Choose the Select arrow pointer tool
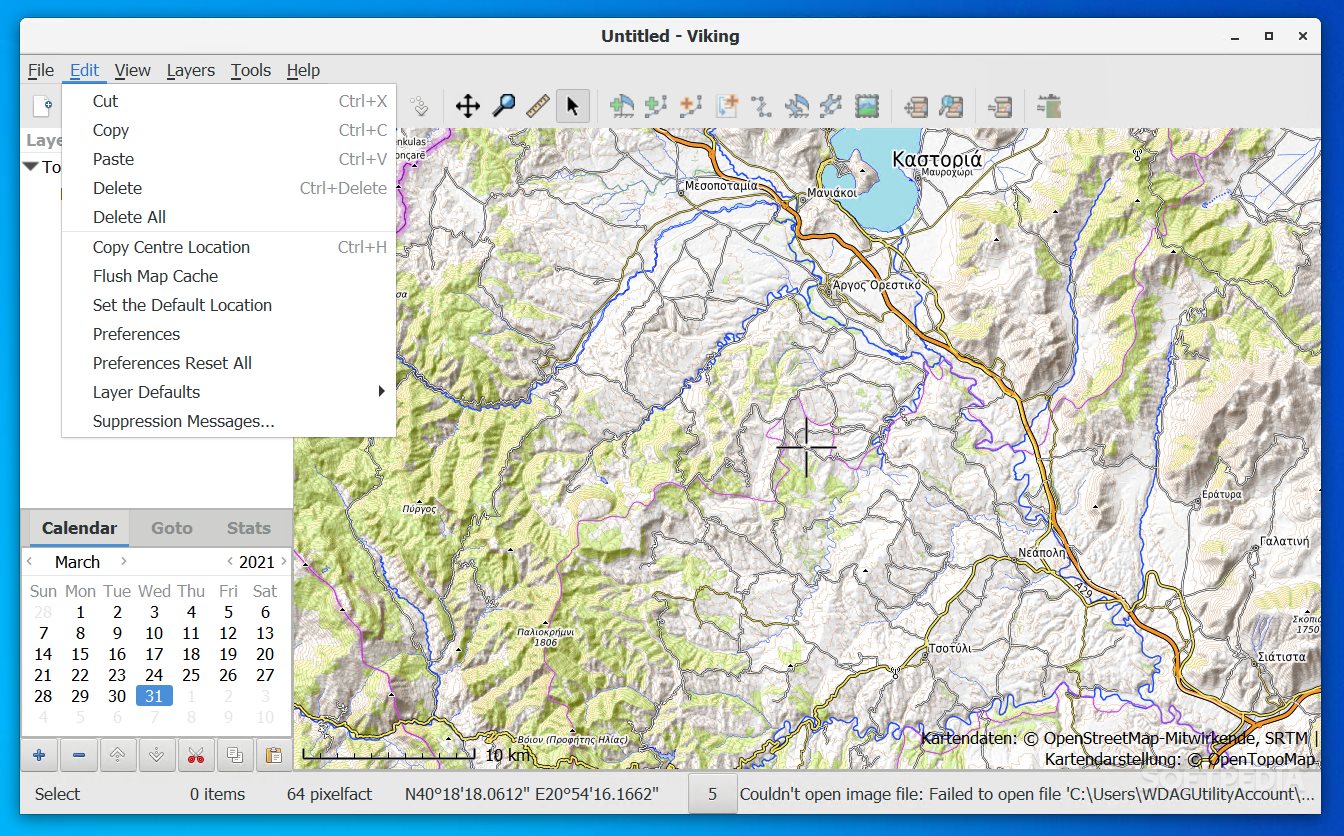Viewport: 1344px width, 836px height. pos(572,106)
